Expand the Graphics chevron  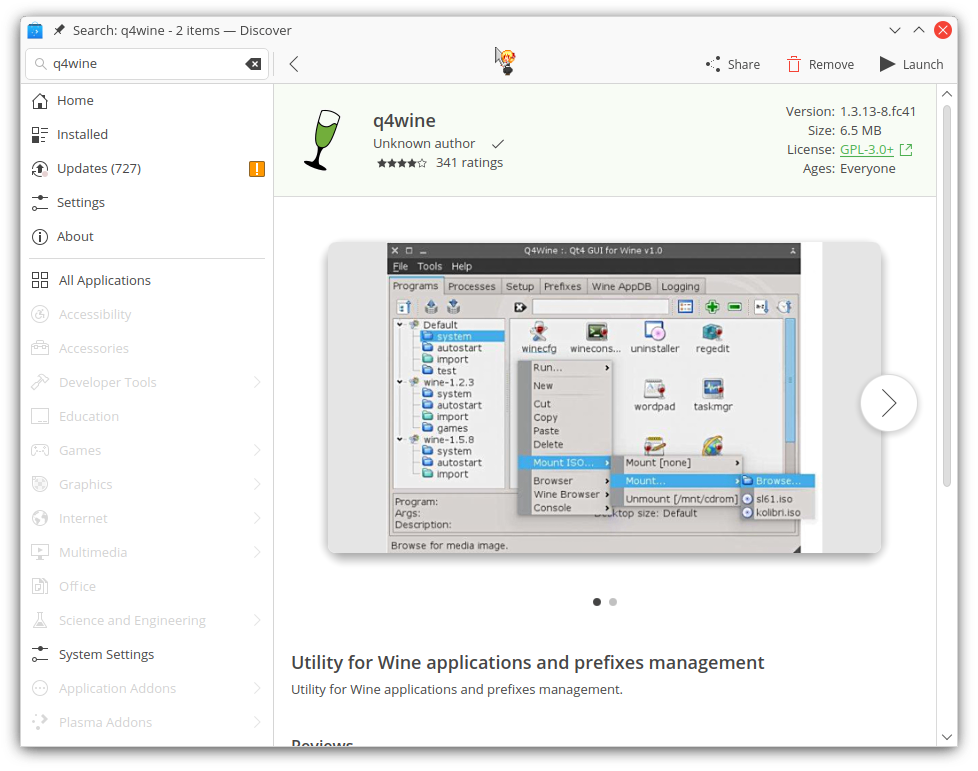coord(257,484)
